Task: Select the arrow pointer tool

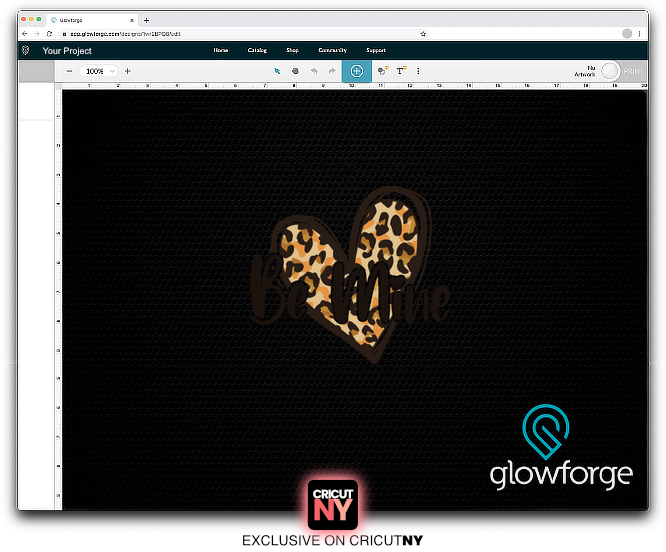Action: tap(277, 71)
